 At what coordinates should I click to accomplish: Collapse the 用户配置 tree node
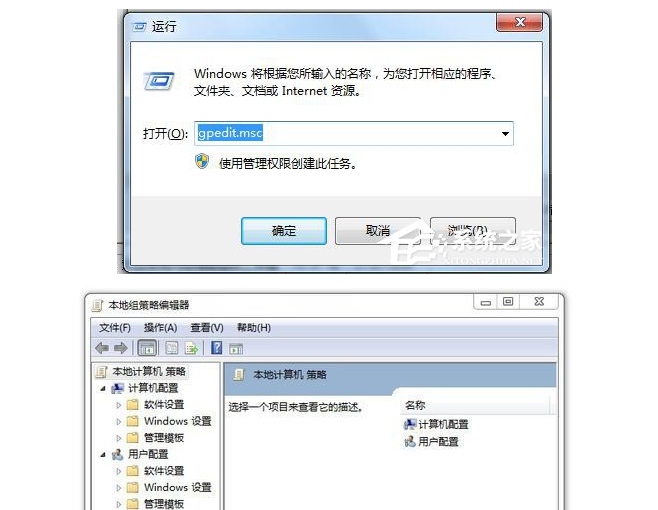coord(103,455)
